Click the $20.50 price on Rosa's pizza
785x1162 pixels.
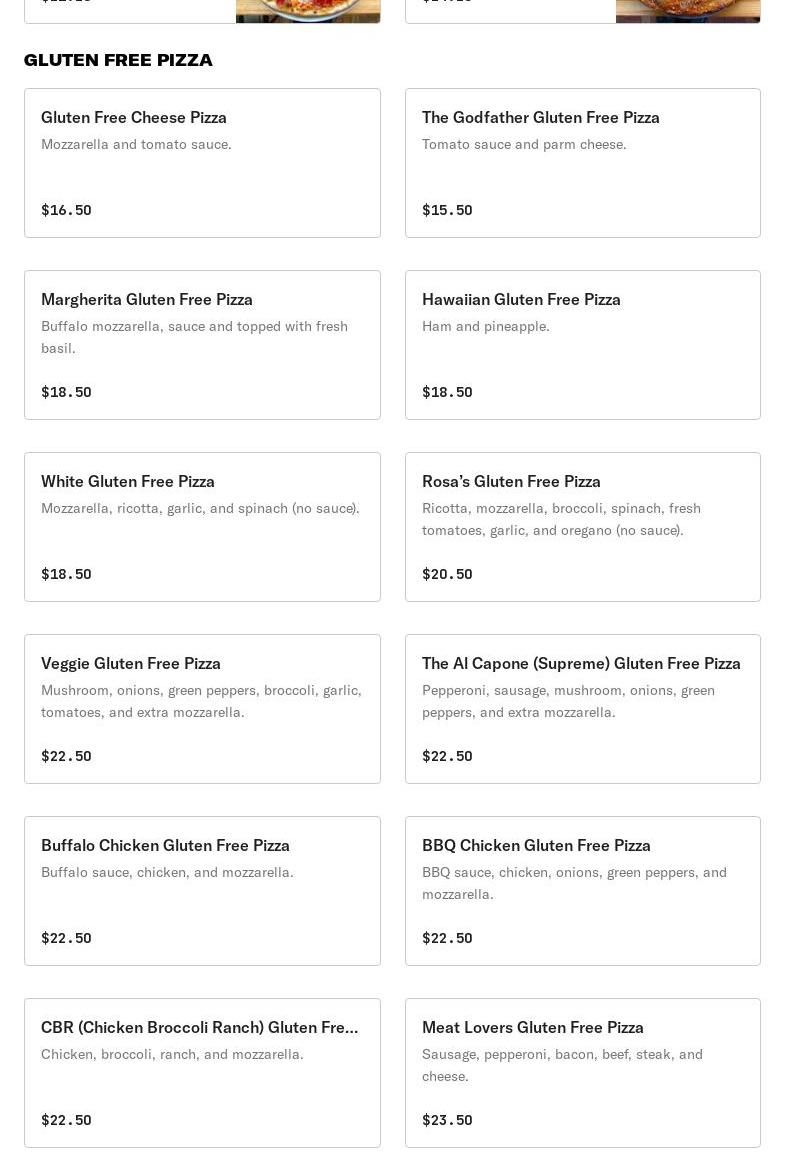(x=447, y=574)
